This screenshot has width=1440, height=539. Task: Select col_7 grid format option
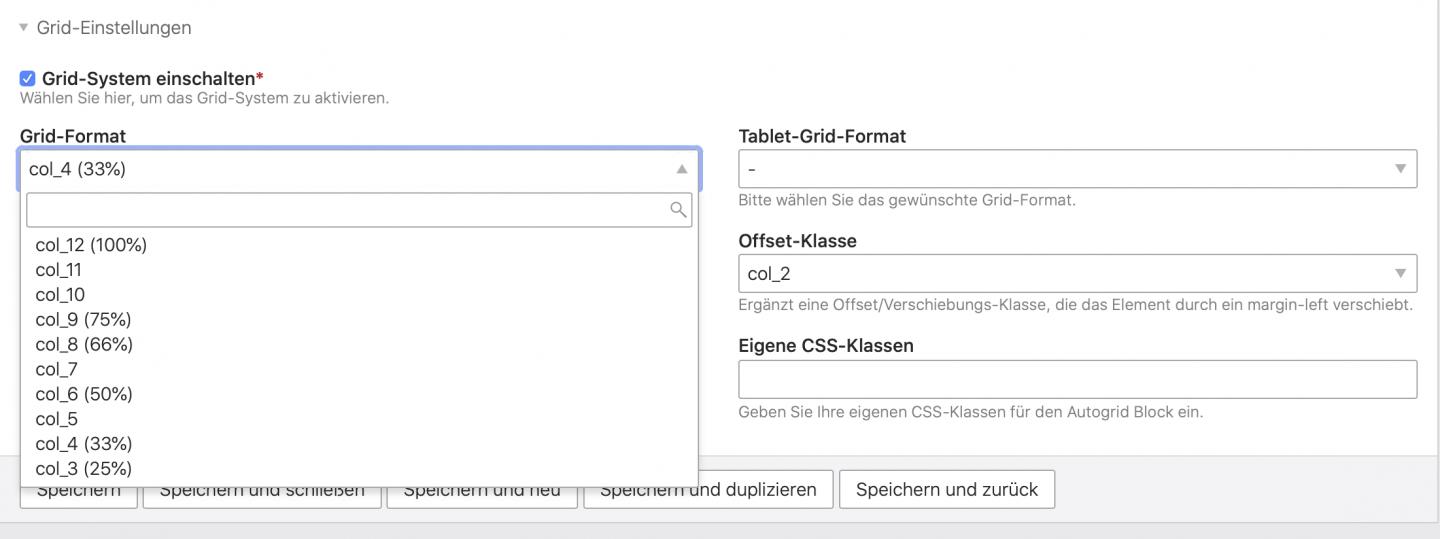56,370
